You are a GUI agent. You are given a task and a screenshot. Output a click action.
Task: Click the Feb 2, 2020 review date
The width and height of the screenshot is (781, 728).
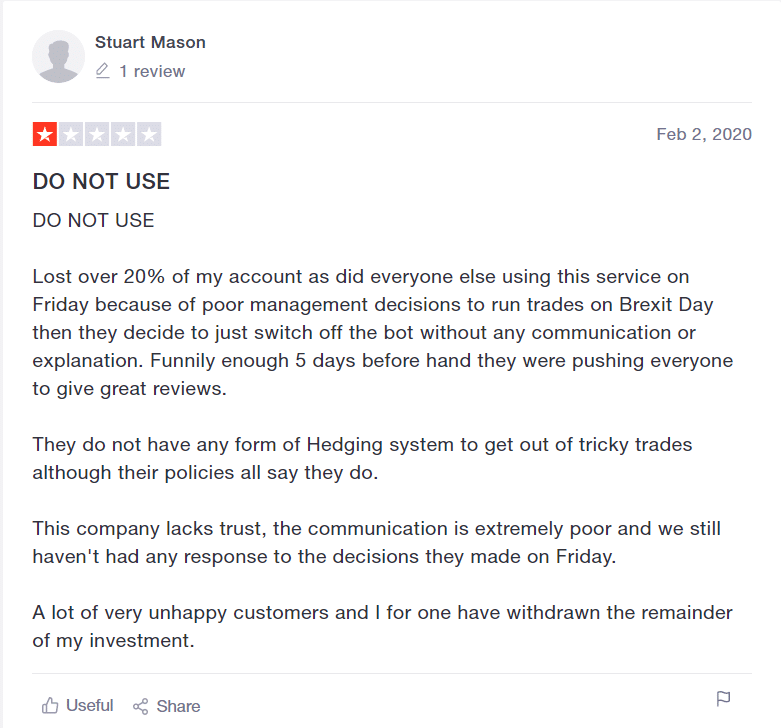pos(704,134)
